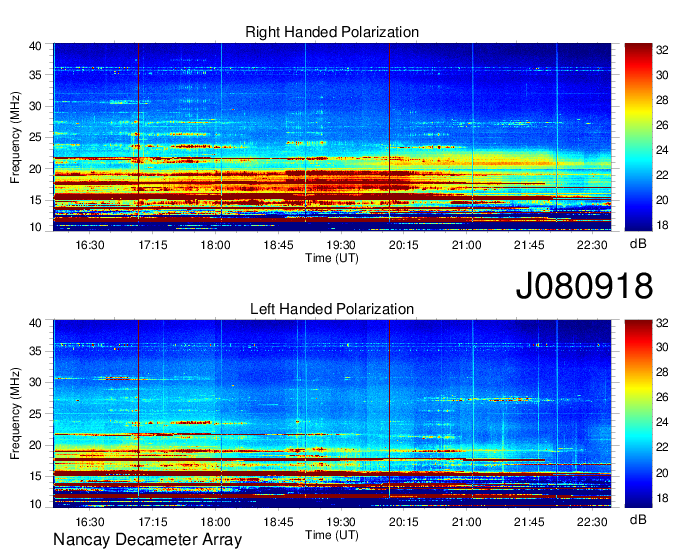Click the 35 MHz tick on the Right Handed plot
Screen dimensions: 680x552
[x=36, y=75]
